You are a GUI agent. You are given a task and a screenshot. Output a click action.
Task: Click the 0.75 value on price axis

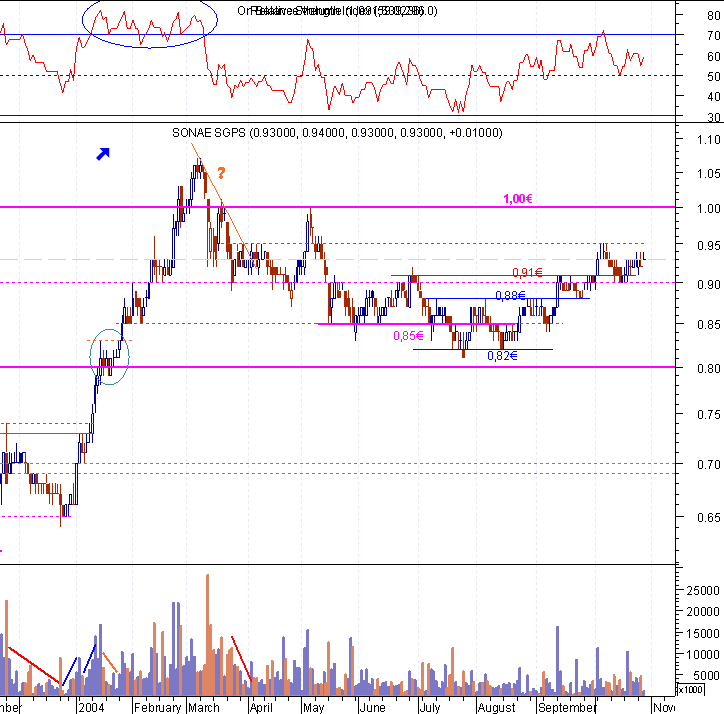[709, 415]
